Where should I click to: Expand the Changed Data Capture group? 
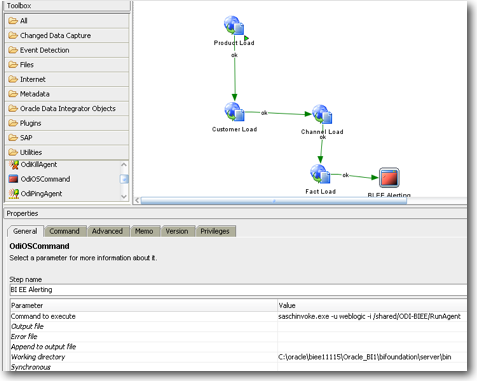[67, 35]
